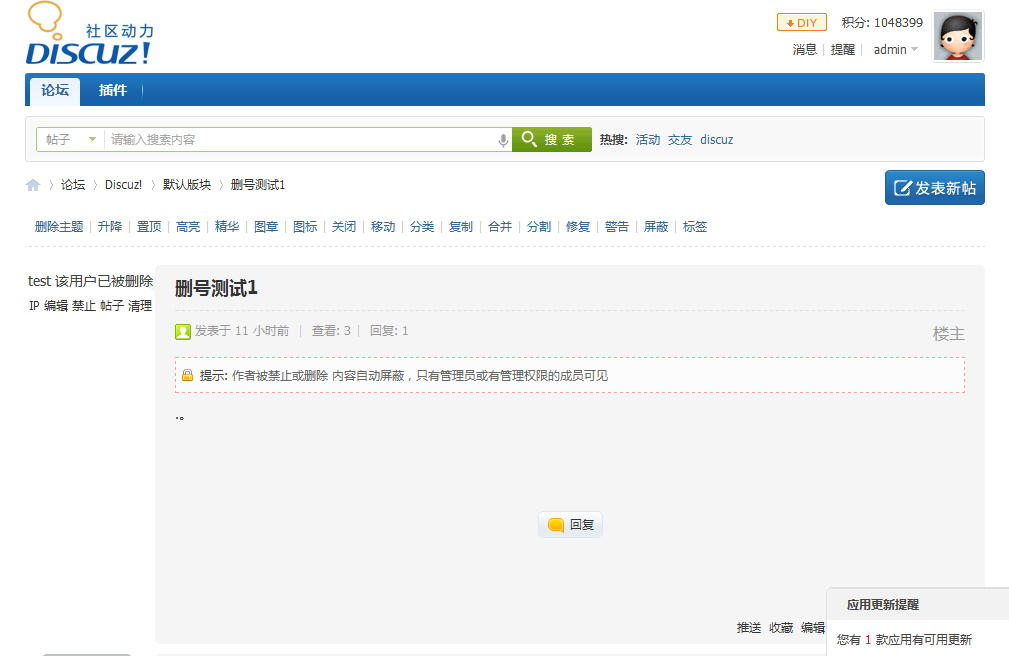Image resolution: width=1009 pixels, height=656 pixels.
Task: Click 关闭 moderation action
Action: point(344,227)
